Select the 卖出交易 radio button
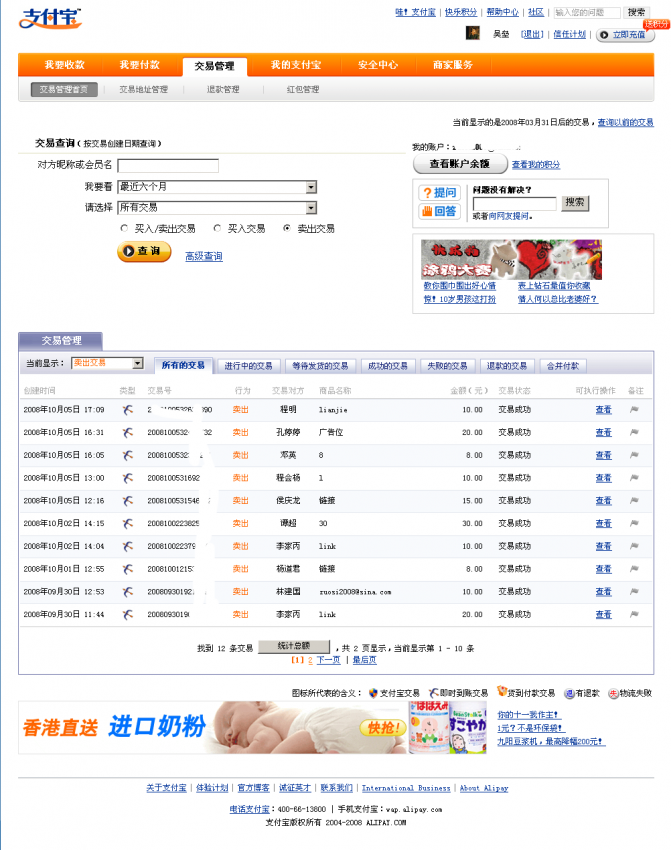Viewport: 671px width, 850px height. (x=287, y=228)
